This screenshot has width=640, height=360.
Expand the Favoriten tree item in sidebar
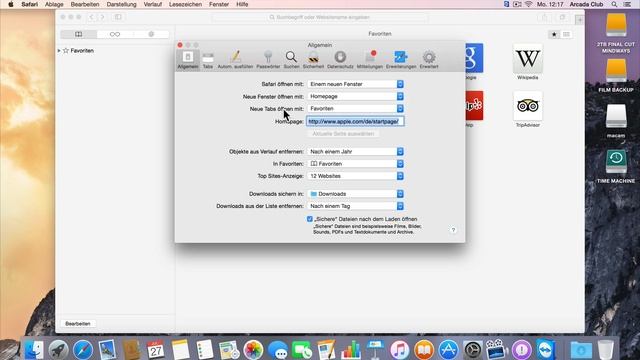59,51
